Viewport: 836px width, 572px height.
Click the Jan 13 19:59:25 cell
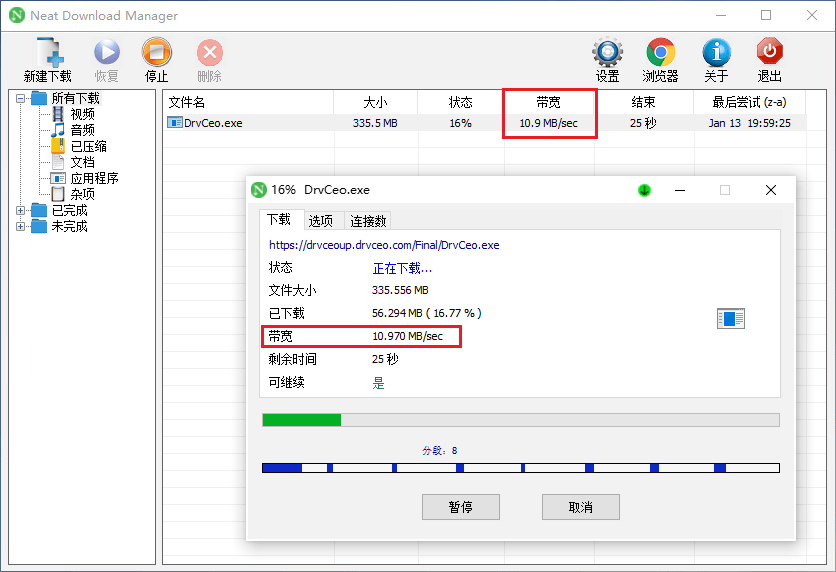pyautogui.click(x=749, y=123)
